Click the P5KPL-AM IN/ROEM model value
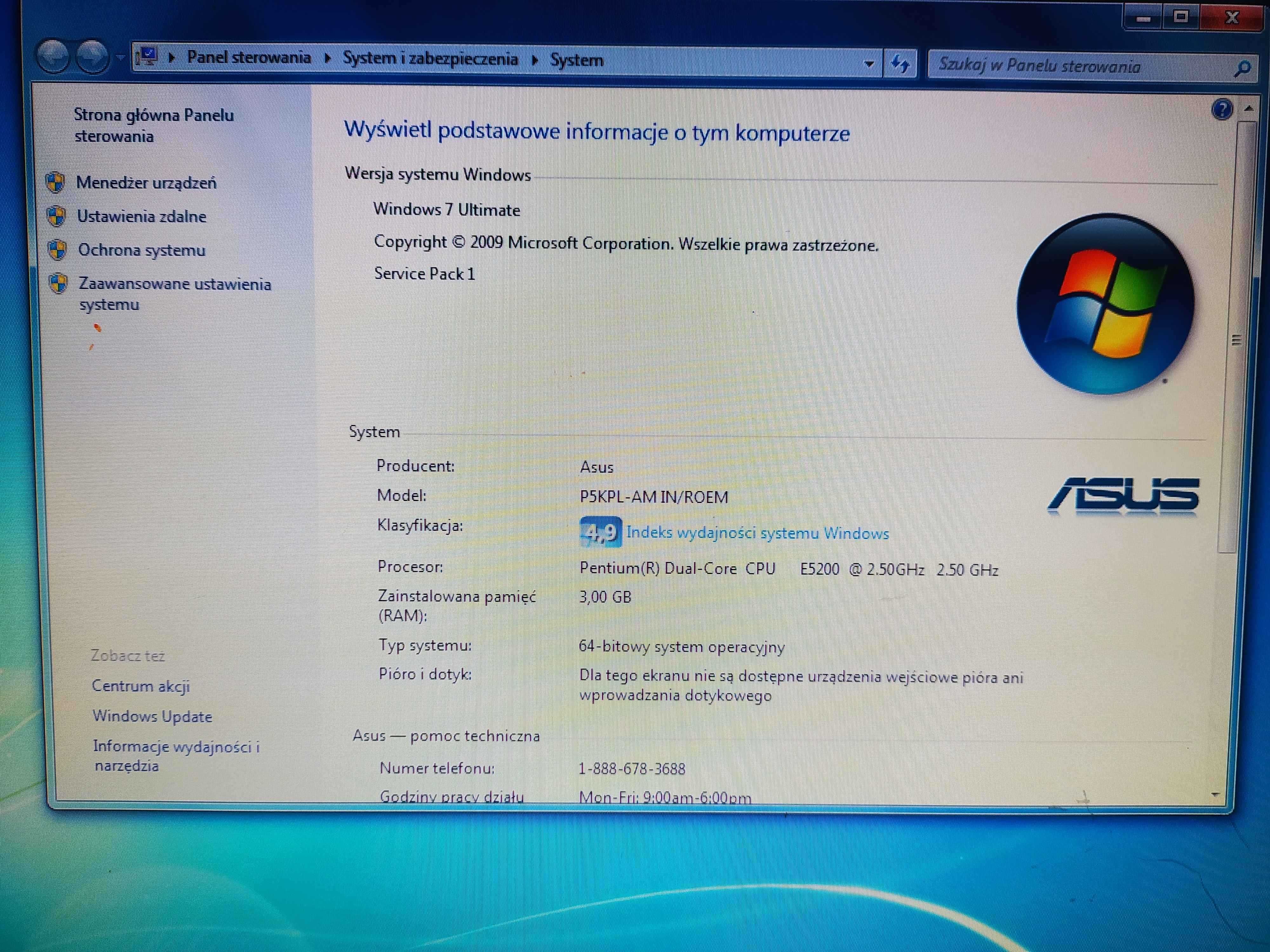 (x=654, y=496)
